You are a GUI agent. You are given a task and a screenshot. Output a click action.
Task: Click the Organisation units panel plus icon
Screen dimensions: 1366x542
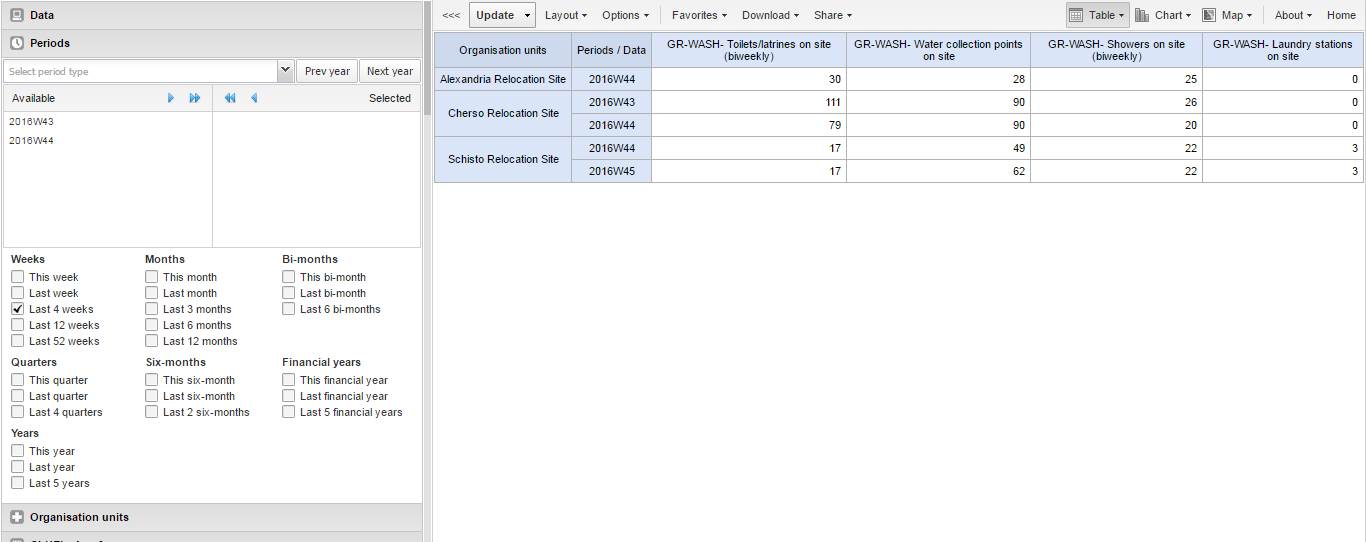click(x=17, y=517)
